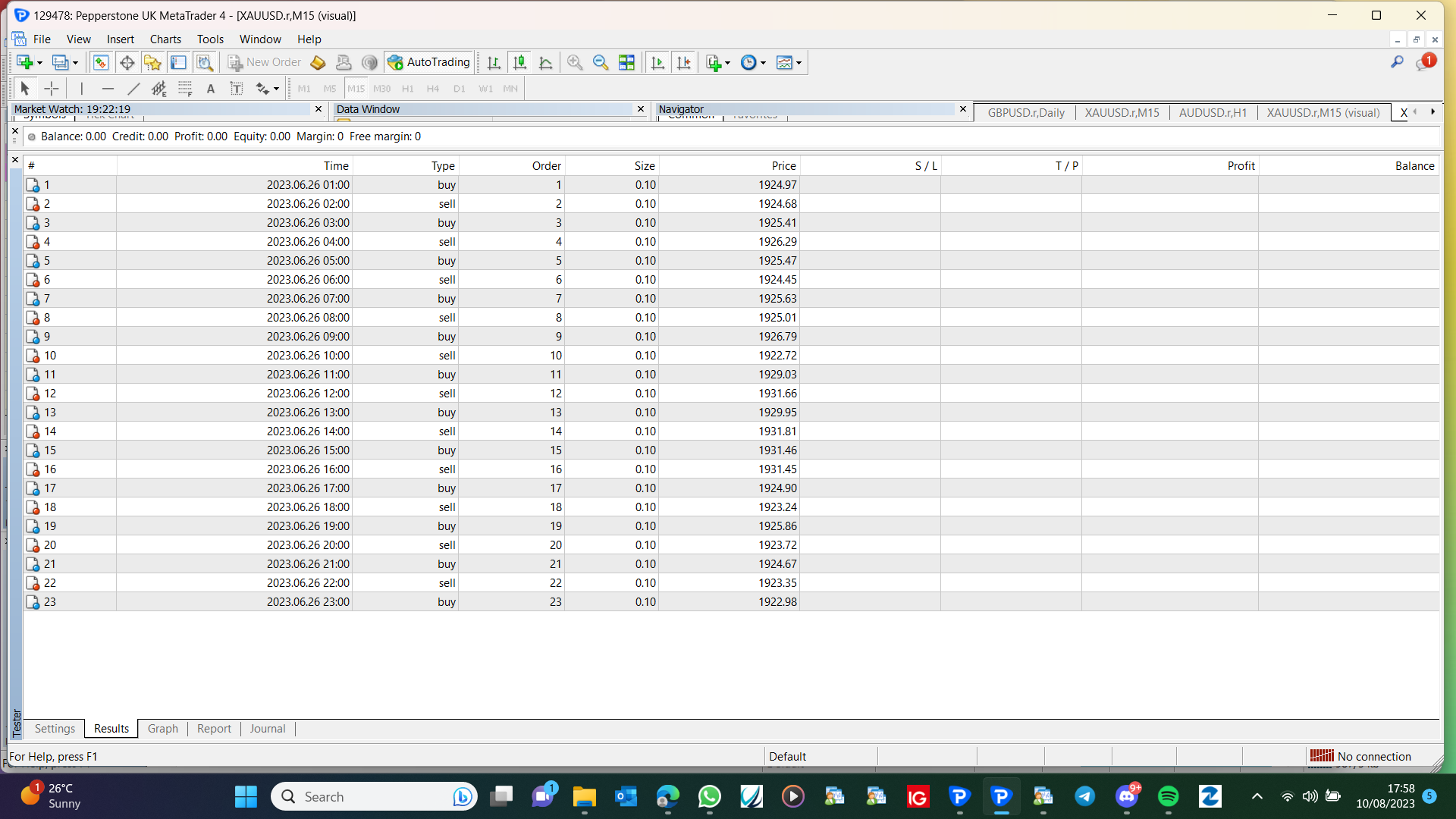
Task: Open the Charts menu
Action: coord(165,39)
